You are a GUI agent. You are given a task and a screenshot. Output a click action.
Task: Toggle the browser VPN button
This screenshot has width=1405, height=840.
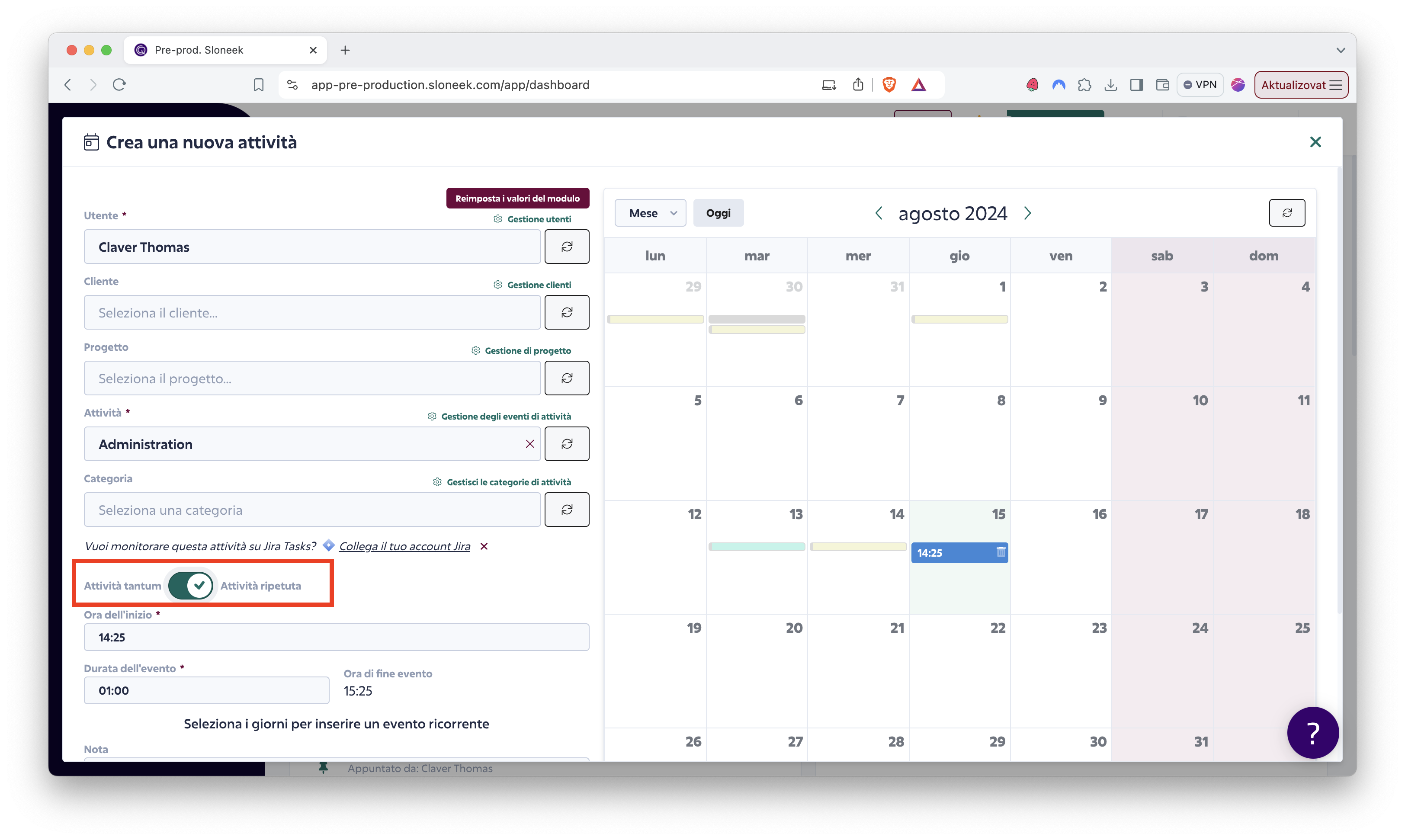[x=1200, y=85]
